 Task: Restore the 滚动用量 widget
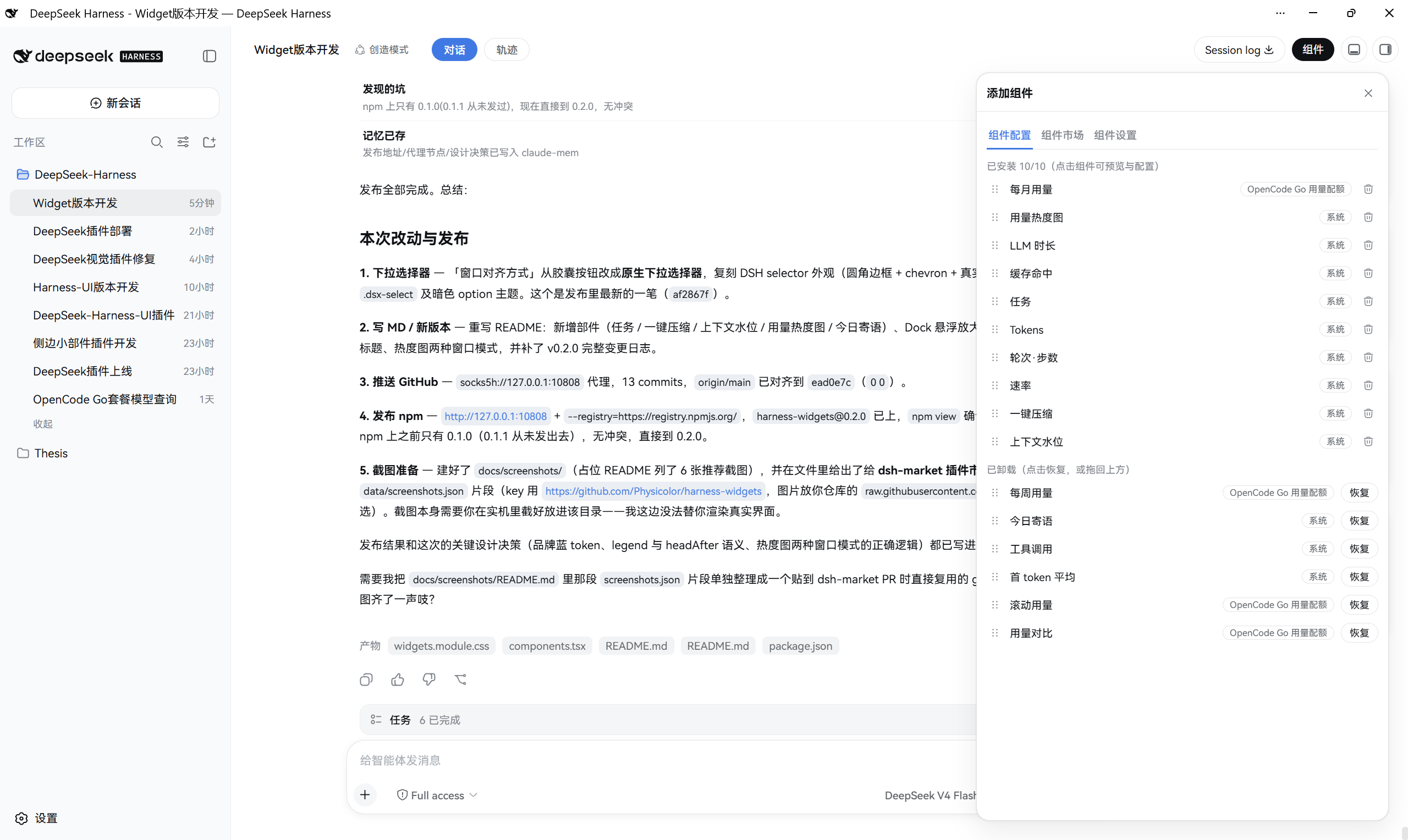(x=1358, y=605)
